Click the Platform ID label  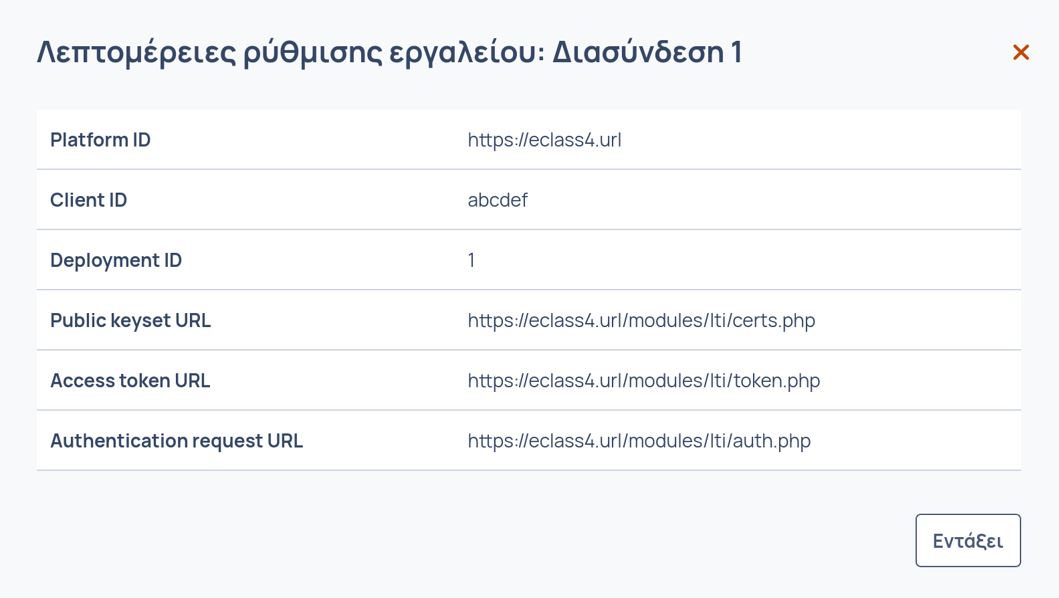click(100, 140)
